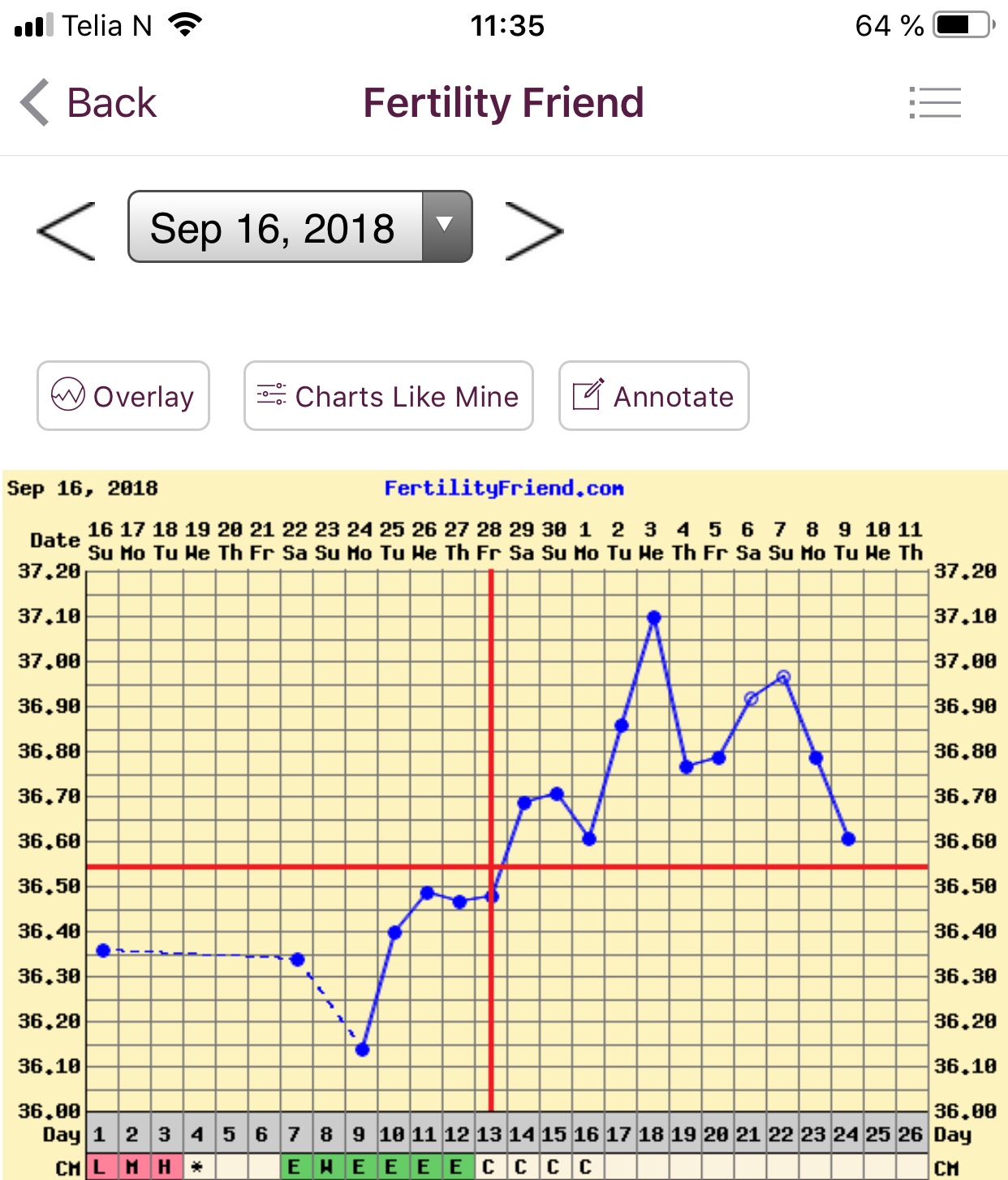The image size is (1008, 1180).
Task: Tap the Charts Like Mine sliders icon
Action: [271, 395]
